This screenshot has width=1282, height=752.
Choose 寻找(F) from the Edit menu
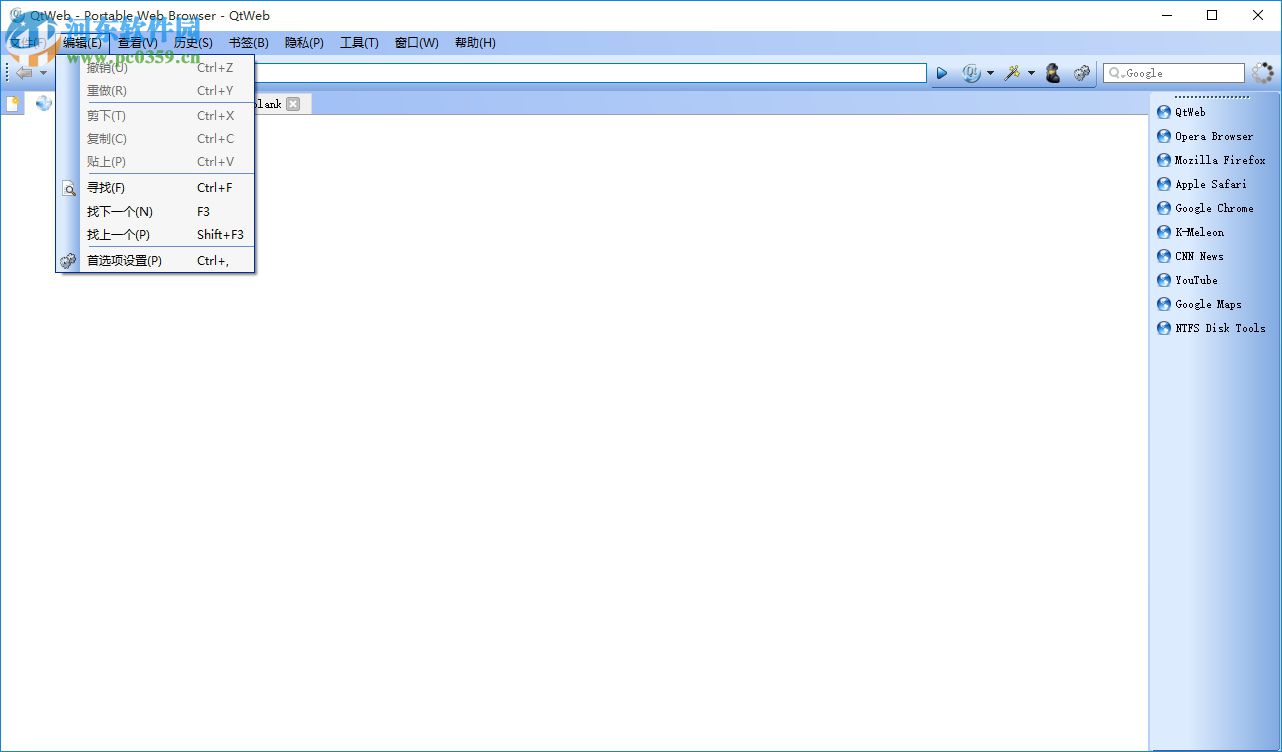155,188
